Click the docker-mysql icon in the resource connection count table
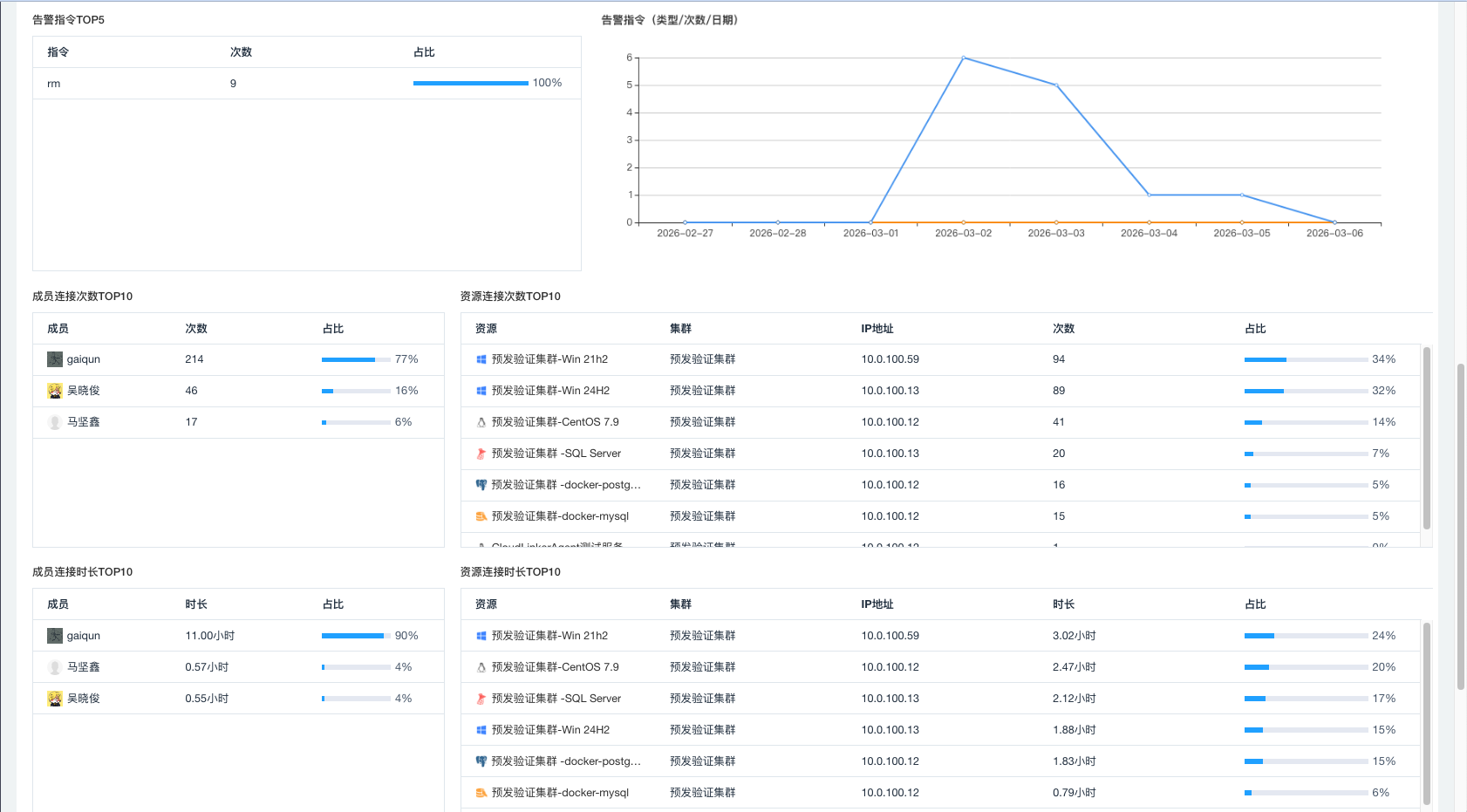 point(481,516)
